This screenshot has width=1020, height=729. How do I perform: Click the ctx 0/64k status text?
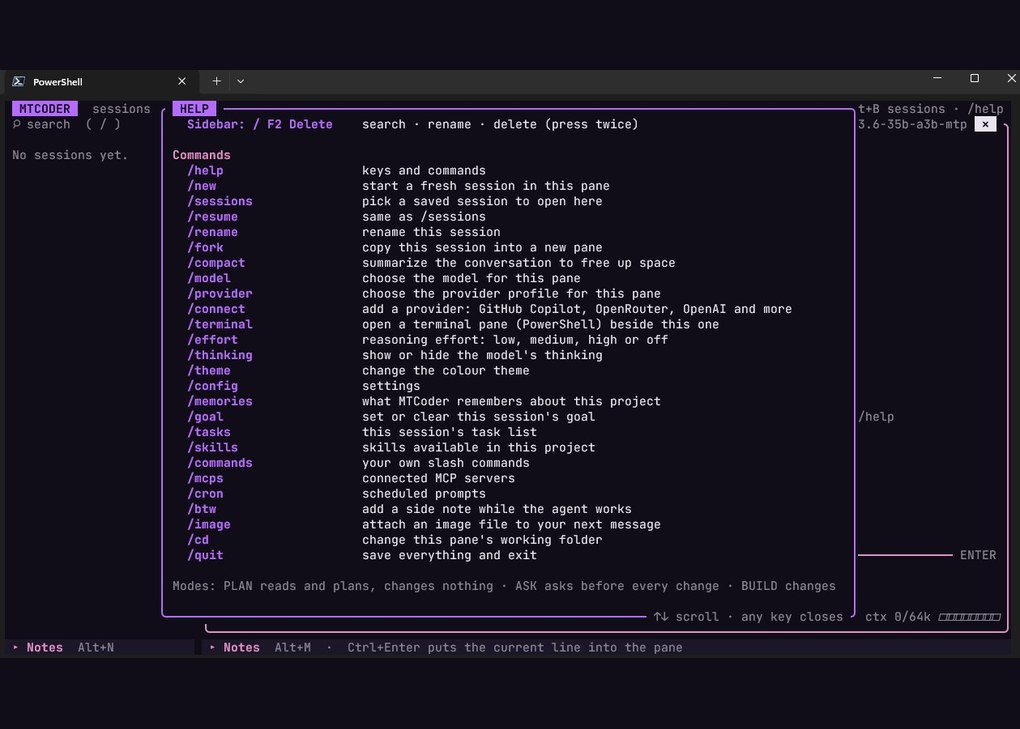[898, 617]
